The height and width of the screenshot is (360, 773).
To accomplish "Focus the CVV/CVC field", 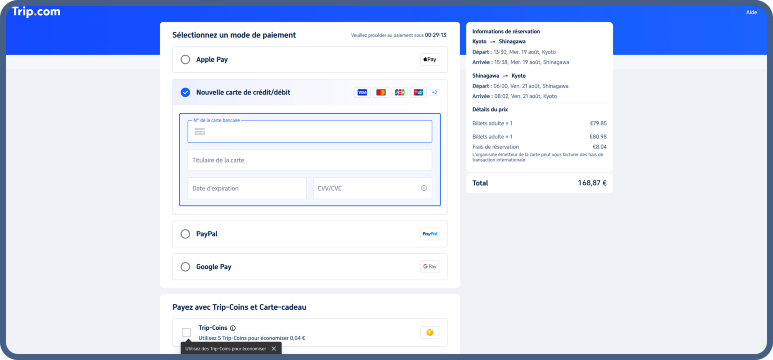I will click(373, 188).
